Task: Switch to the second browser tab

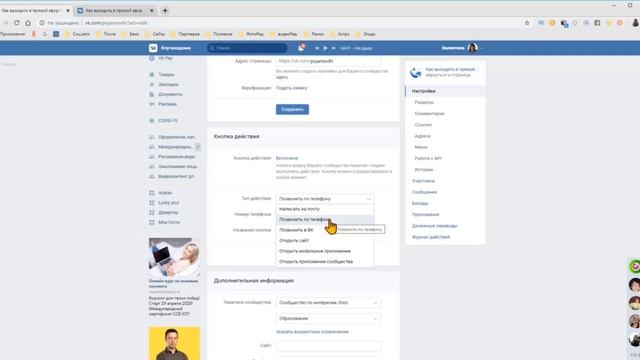Action: pyautogui.click(x=114, y=10)
